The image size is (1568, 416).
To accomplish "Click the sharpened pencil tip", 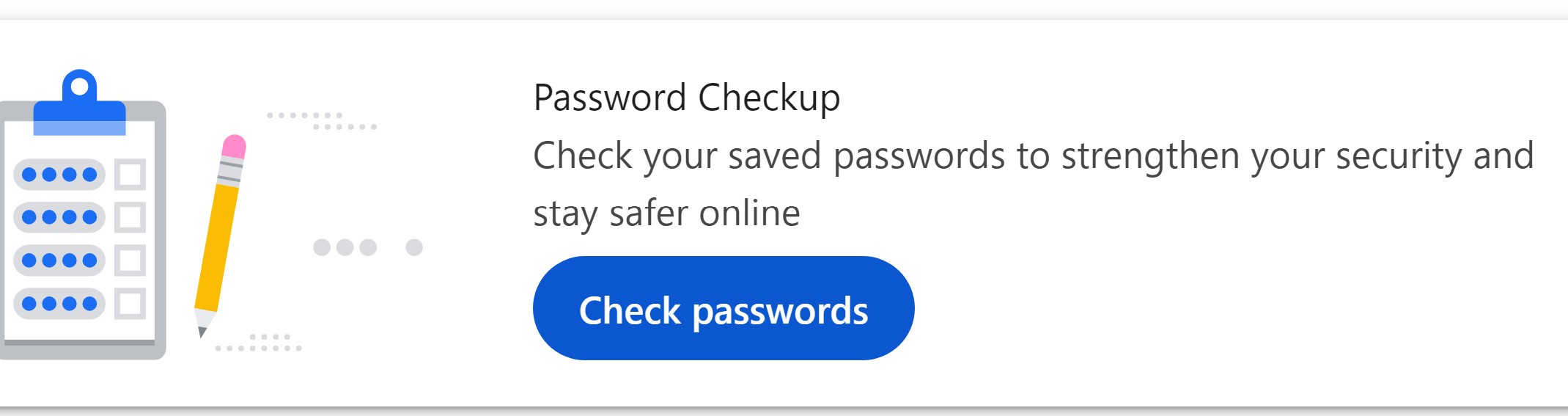I will (203, 326).
